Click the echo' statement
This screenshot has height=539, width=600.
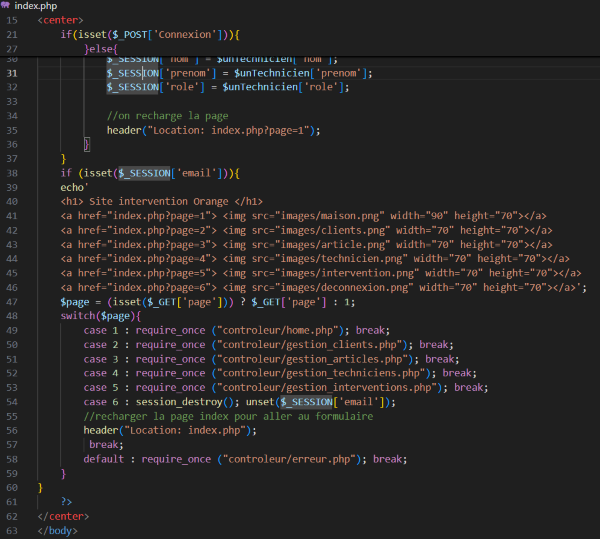tap(74, 187)
